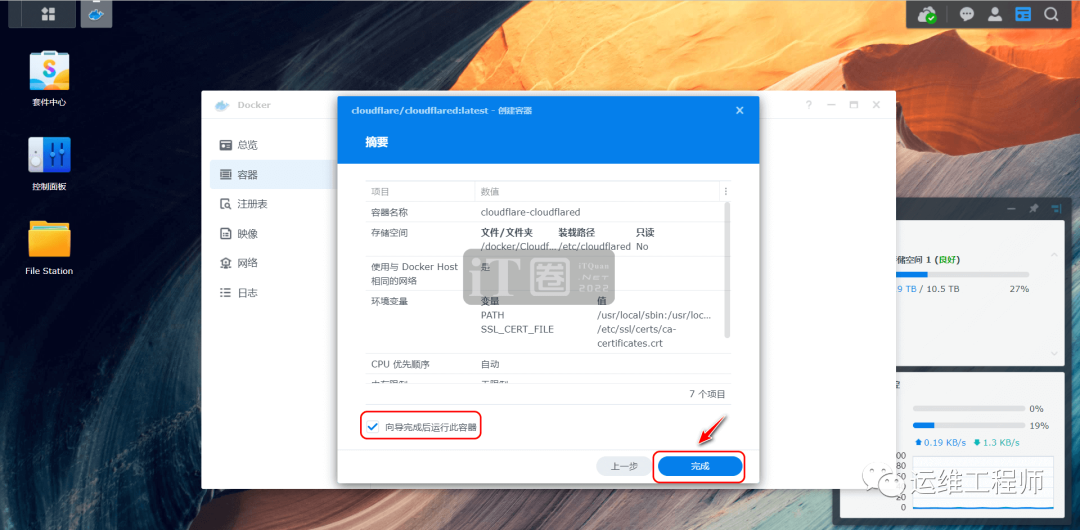Click the cloudflare-cloudflared value
The image size is (1080, 530).
[530, 212]
